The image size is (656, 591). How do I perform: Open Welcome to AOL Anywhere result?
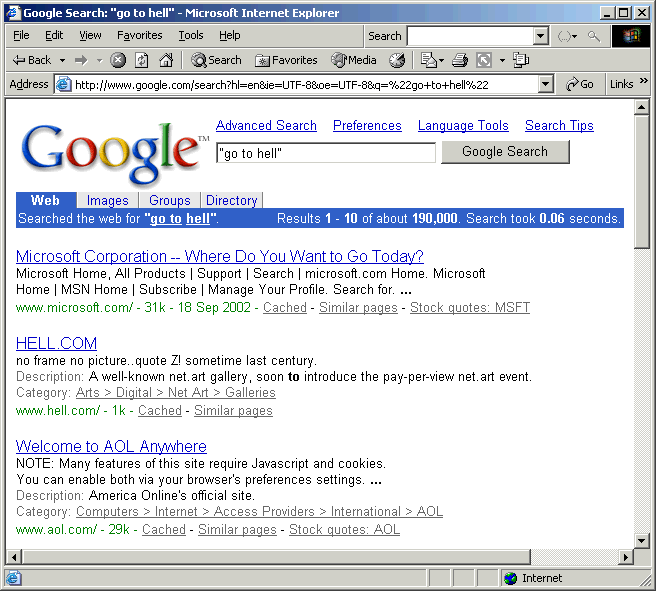111,446
